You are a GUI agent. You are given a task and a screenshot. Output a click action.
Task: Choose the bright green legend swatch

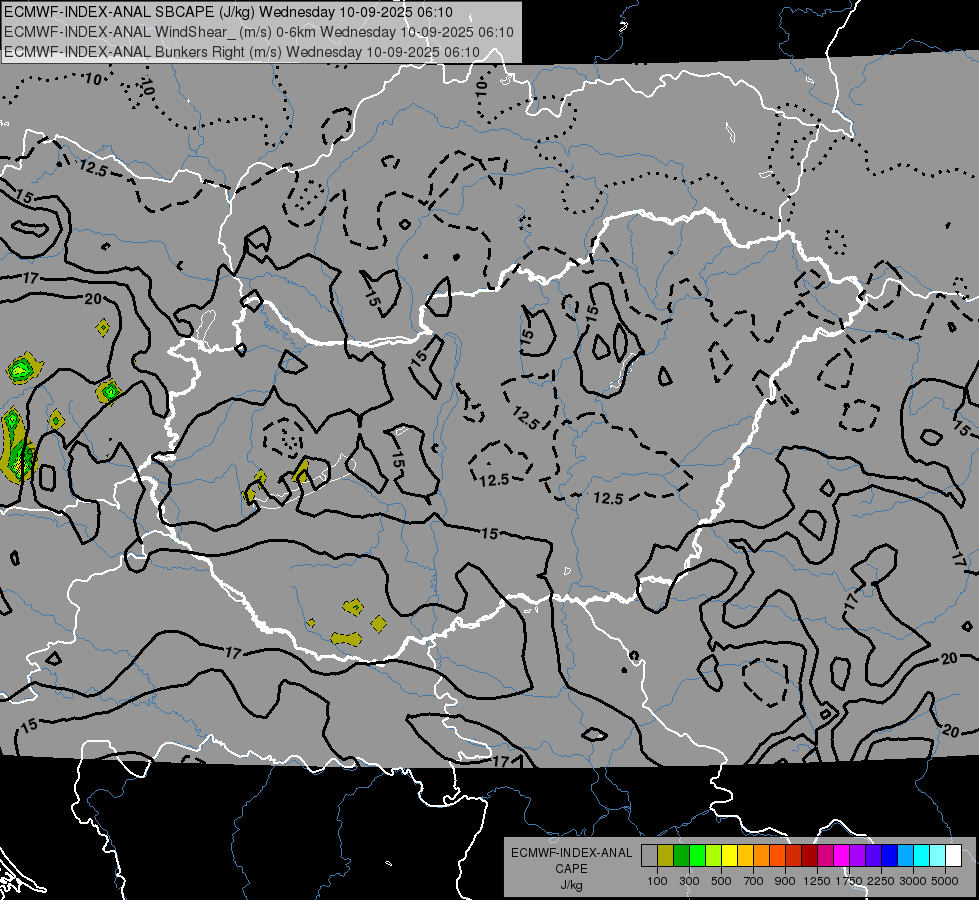(697, 856)
